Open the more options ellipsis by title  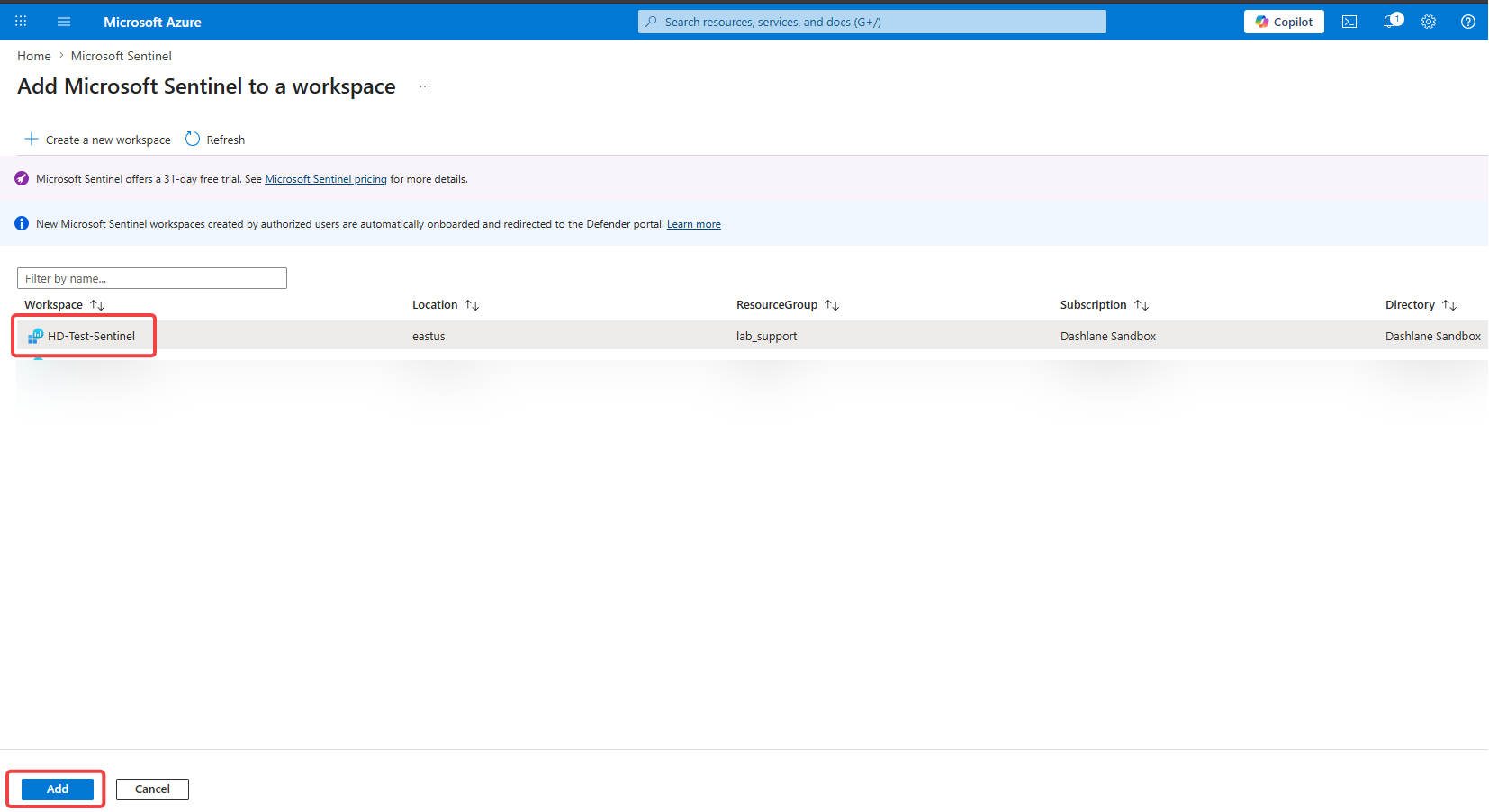pos(425,86)
